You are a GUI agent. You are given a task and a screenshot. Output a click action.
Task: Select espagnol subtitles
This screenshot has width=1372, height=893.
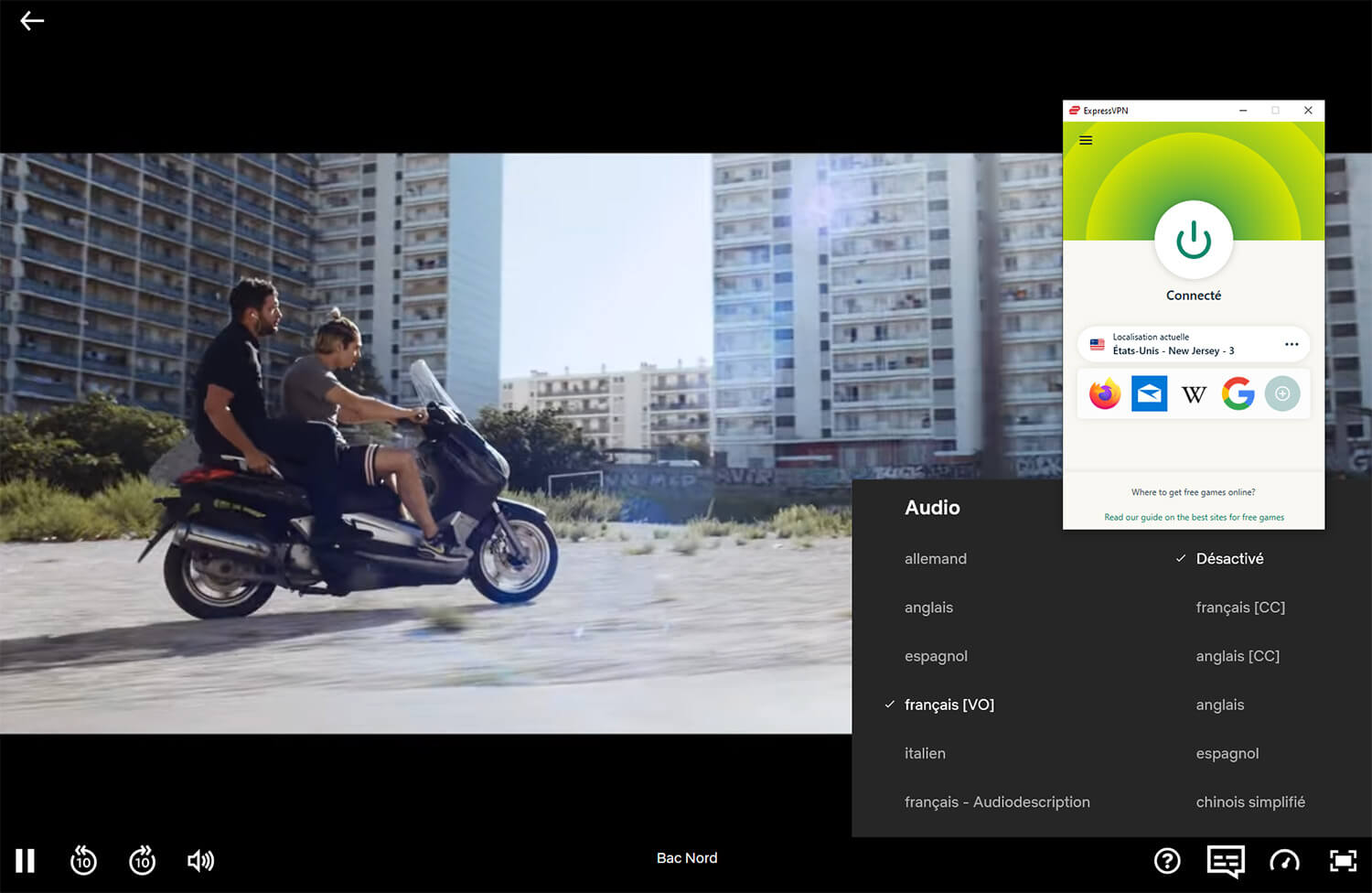click(x=1227, y=753)
